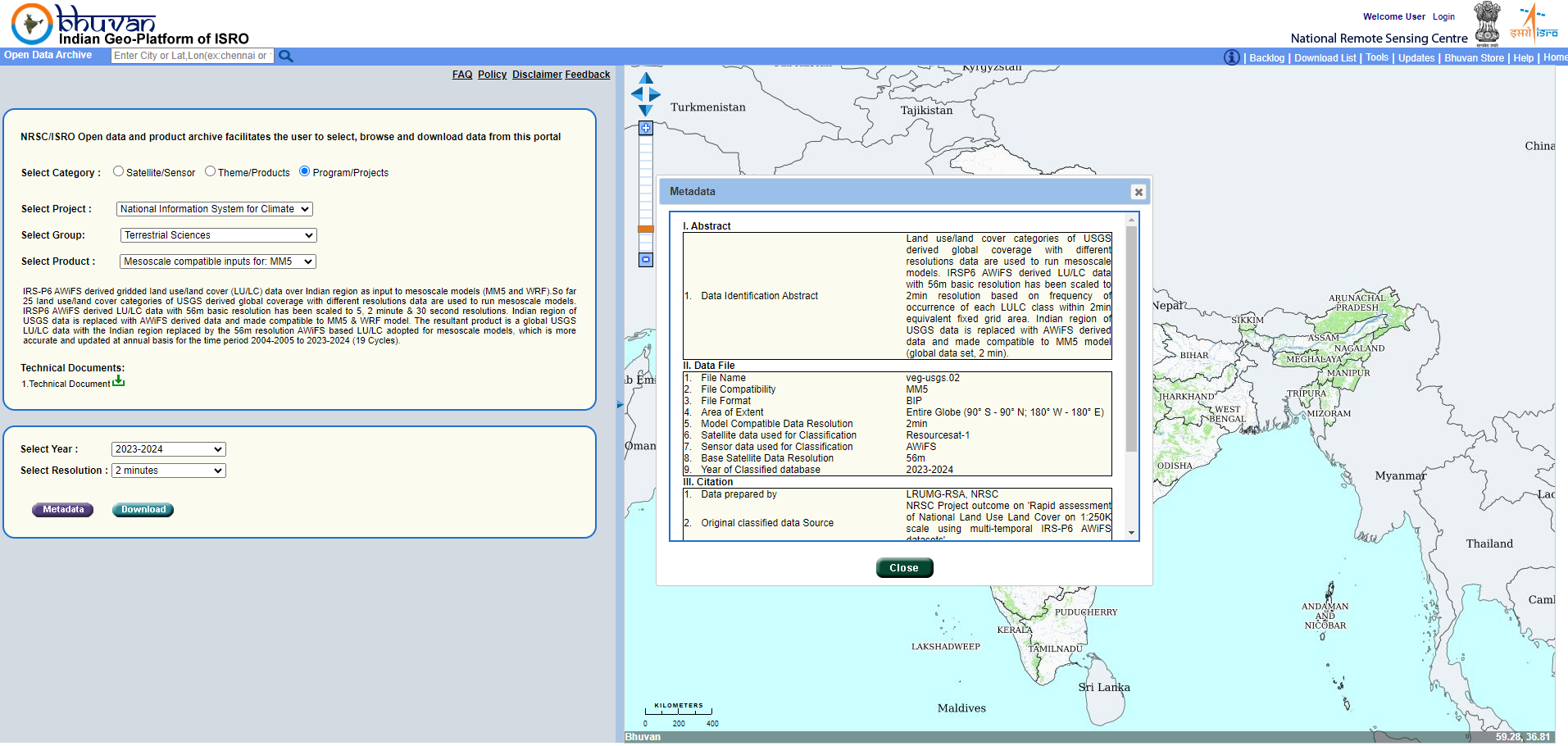The image size is (1568, 746).
Task: Open the Select Group dropdown
Action: (219, 235)
